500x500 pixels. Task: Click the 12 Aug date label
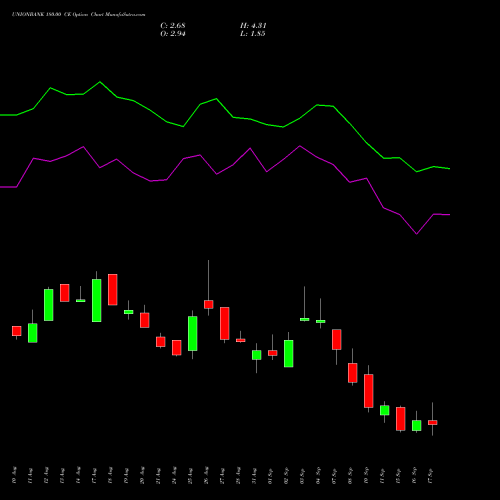click(x=46, y=475)
